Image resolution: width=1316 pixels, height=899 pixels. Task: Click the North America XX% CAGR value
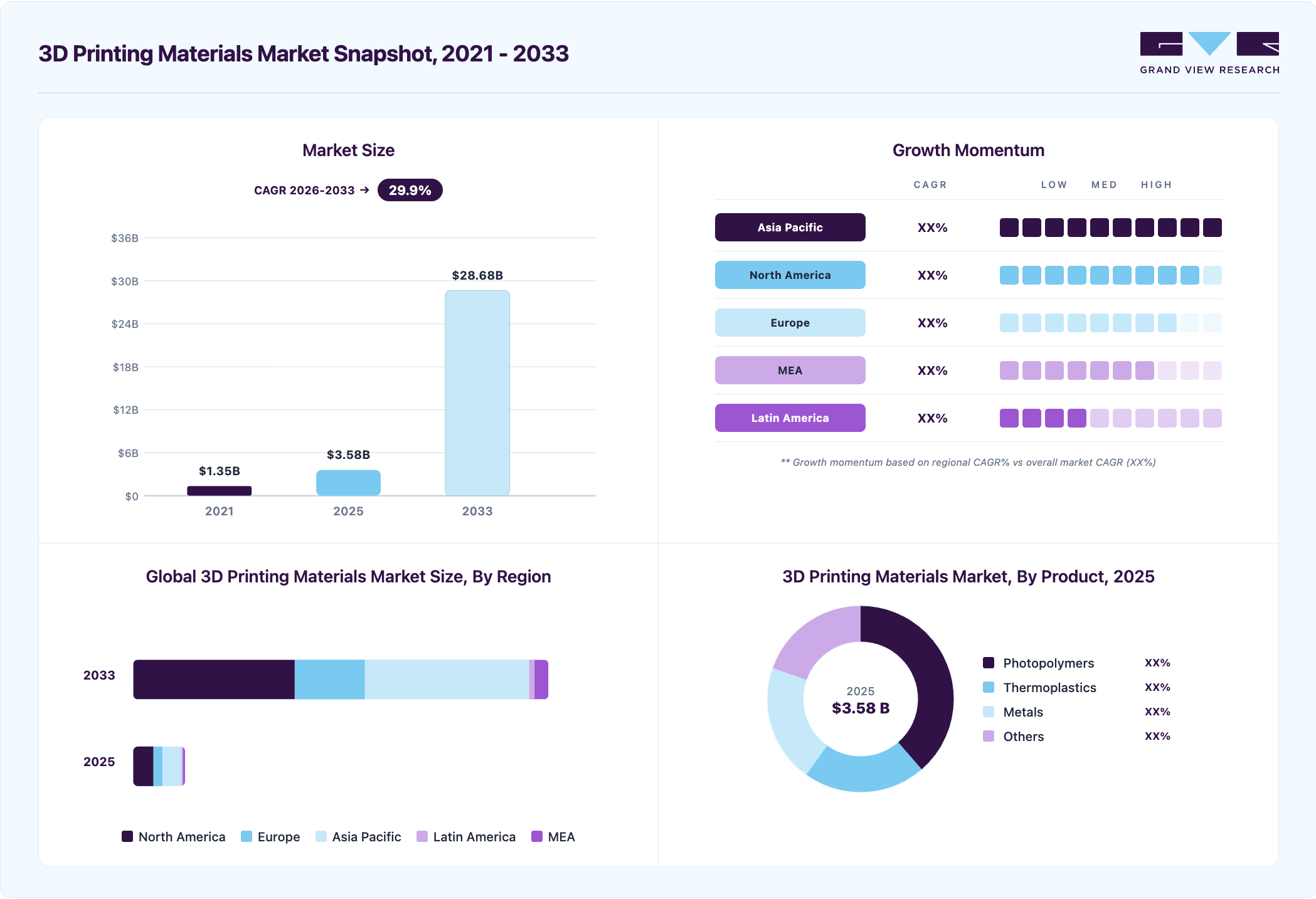(932, 275)
